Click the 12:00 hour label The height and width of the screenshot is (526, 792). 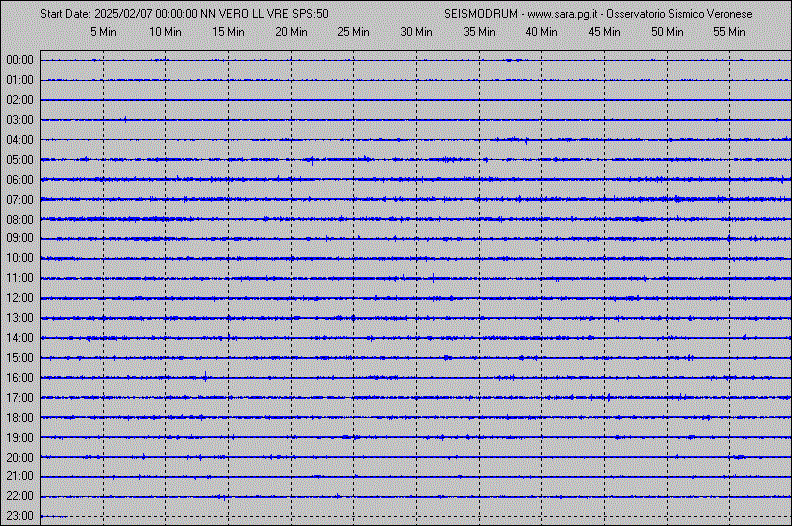point(20,298)
